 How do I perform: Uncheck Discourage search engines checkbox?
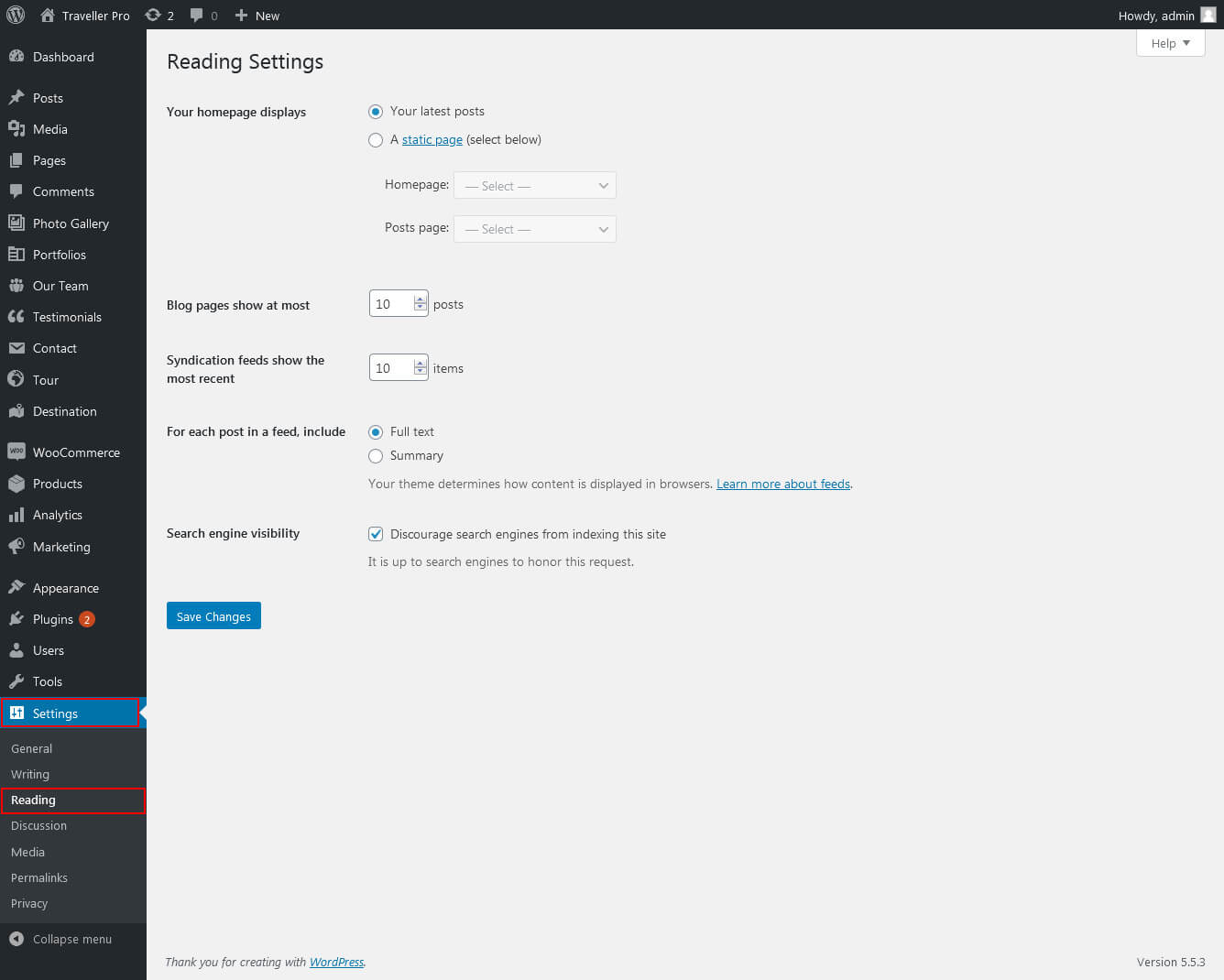pyautogui.click(x=376, y=534)
